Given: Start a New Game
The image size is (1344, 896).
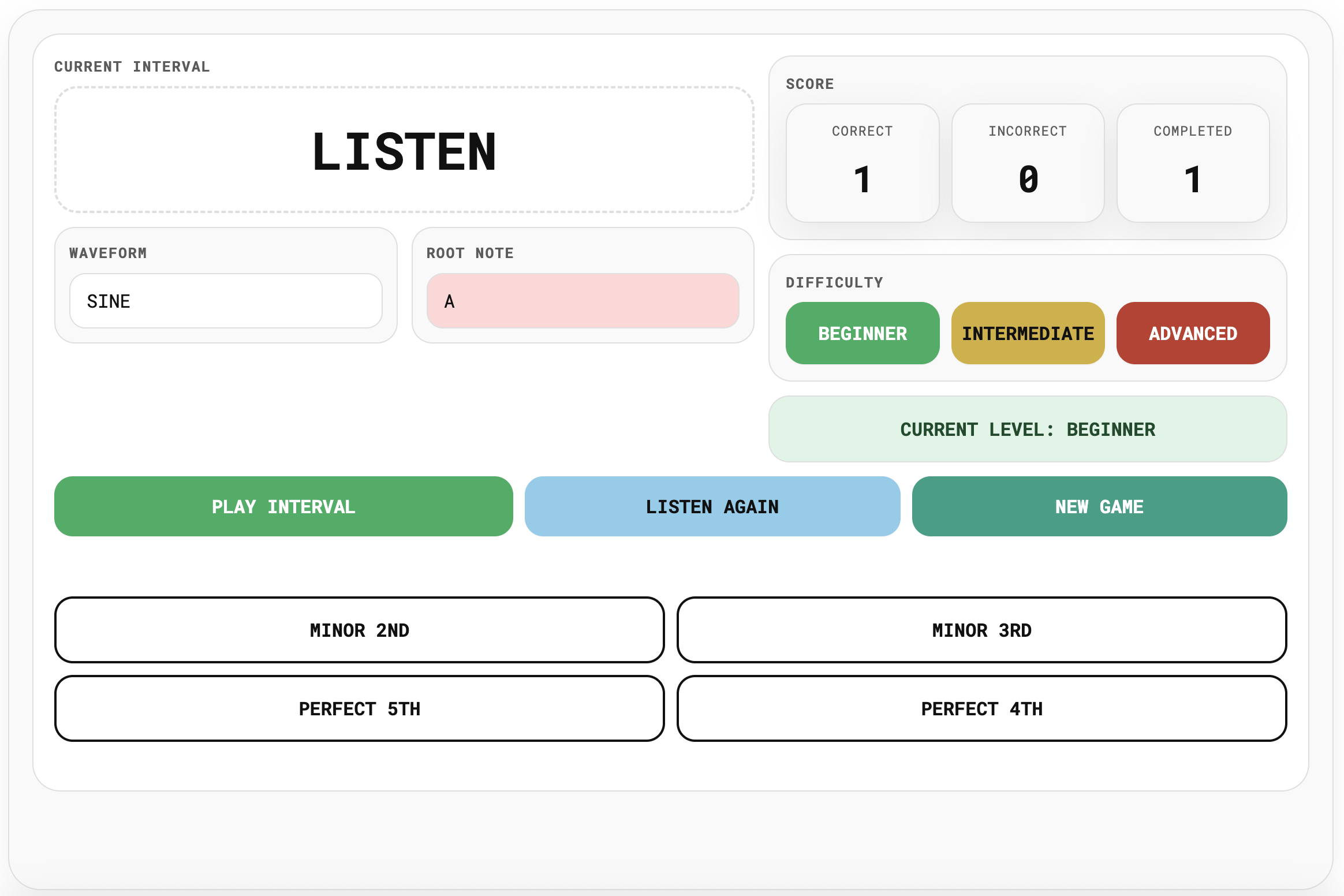Looking at the screenshot, I should pos(1099,506).
